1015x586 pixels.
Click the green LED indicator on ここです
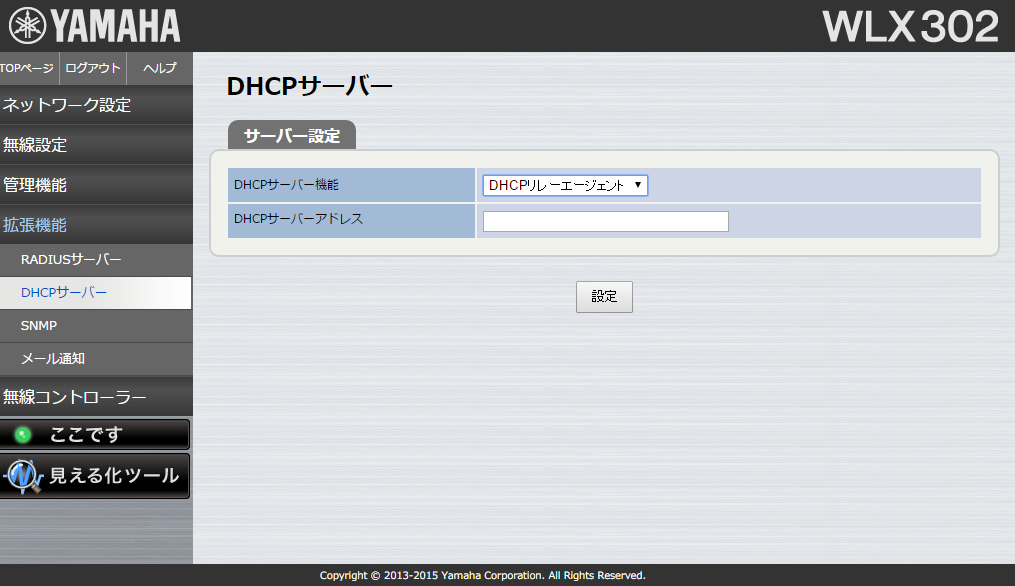21,433
